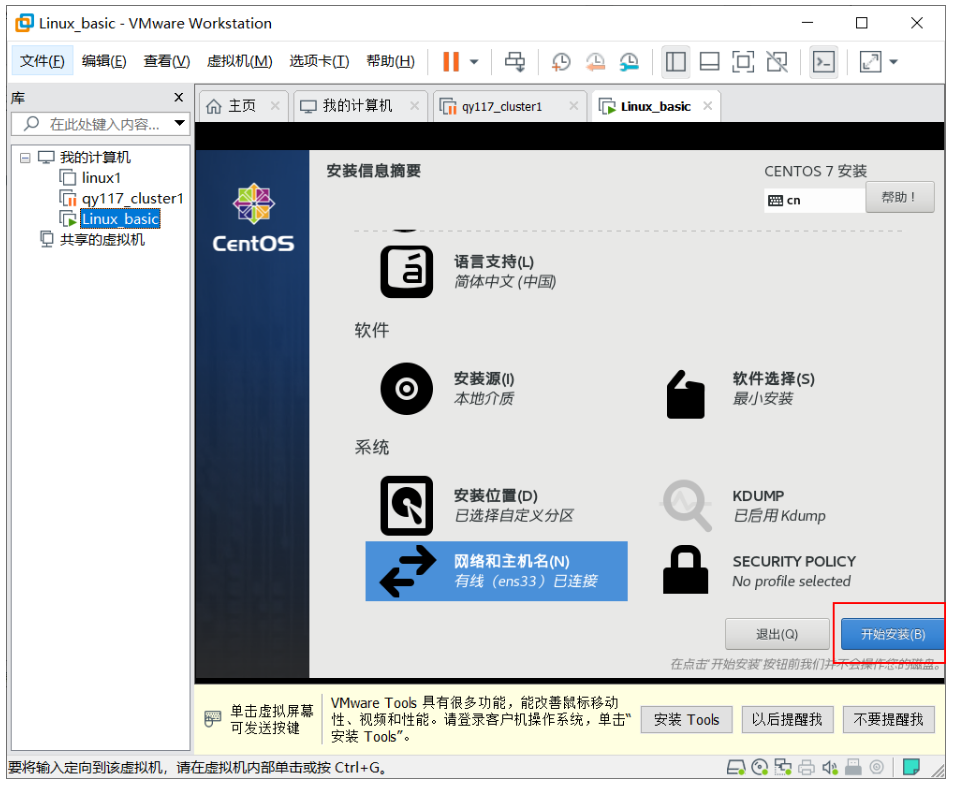Close the Linux_basic tab
Image resolution: width=955 pixels, height=785 pixels.
(x=707, y=105)
